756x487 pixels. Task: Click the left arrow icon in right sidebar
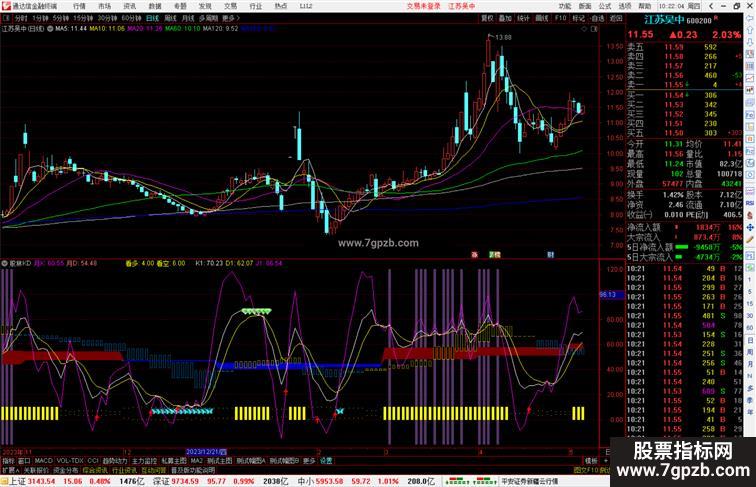(x=750, y=17)
